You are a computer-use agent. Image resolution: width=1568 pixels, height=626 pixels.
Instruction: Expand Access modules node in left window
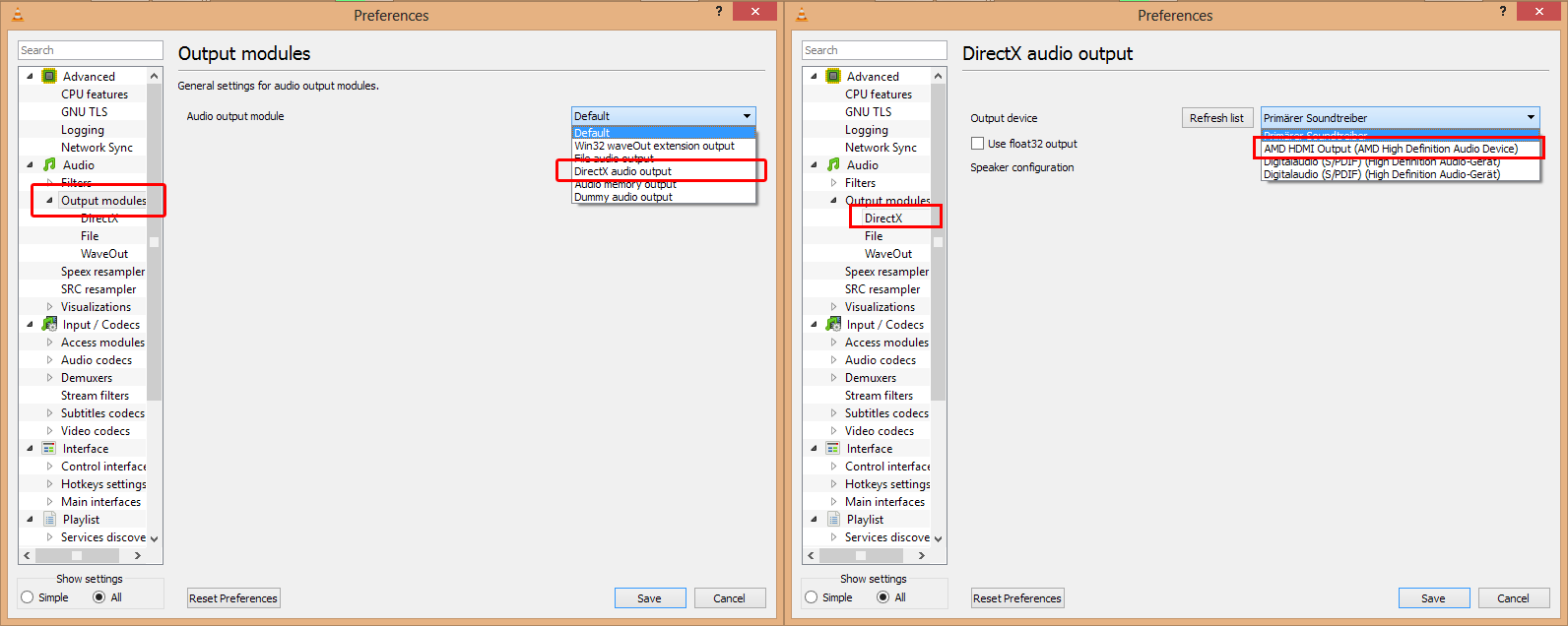50,343
